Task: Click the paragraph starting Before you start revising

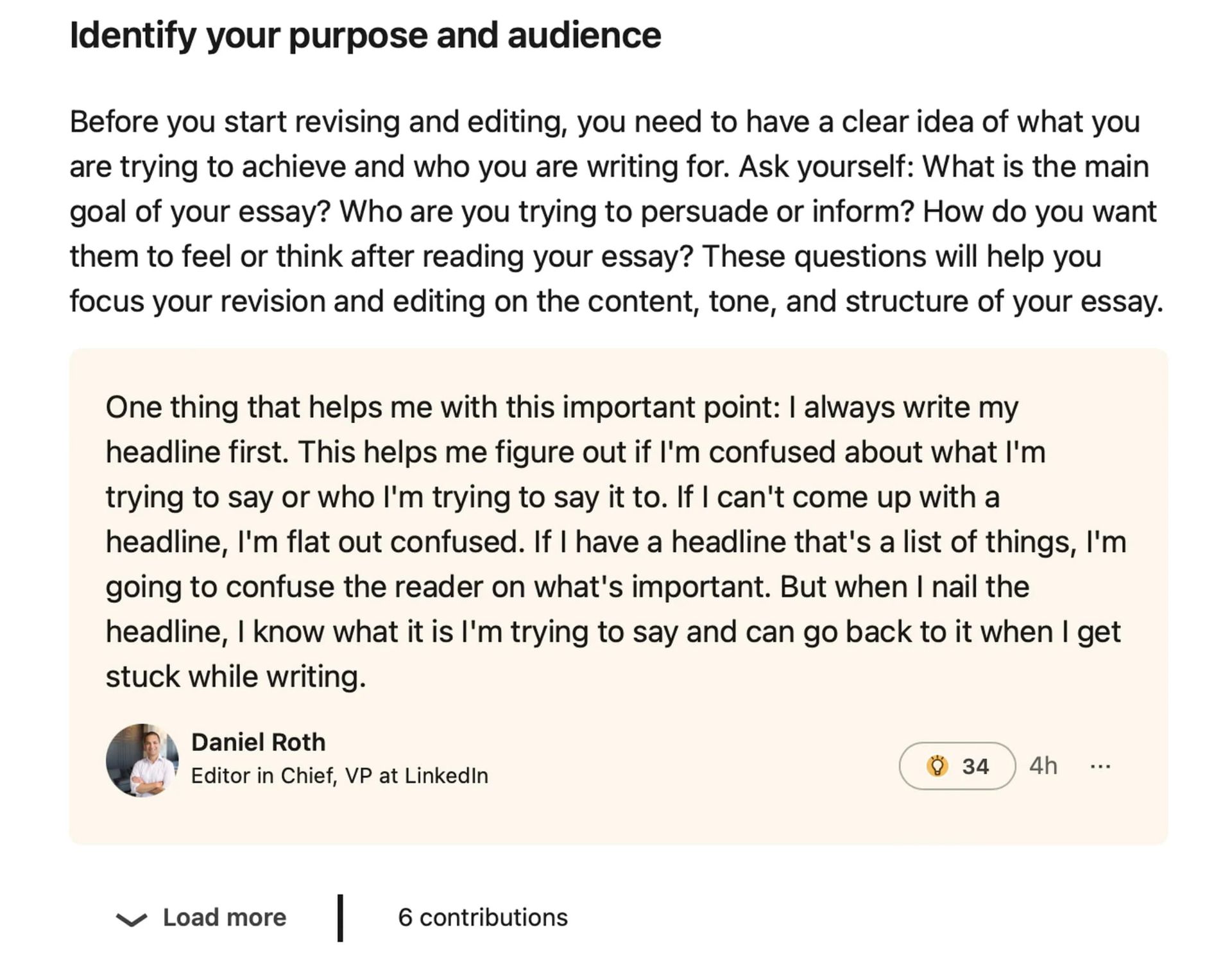Action: pyautogui.click(x=616, y=211)
